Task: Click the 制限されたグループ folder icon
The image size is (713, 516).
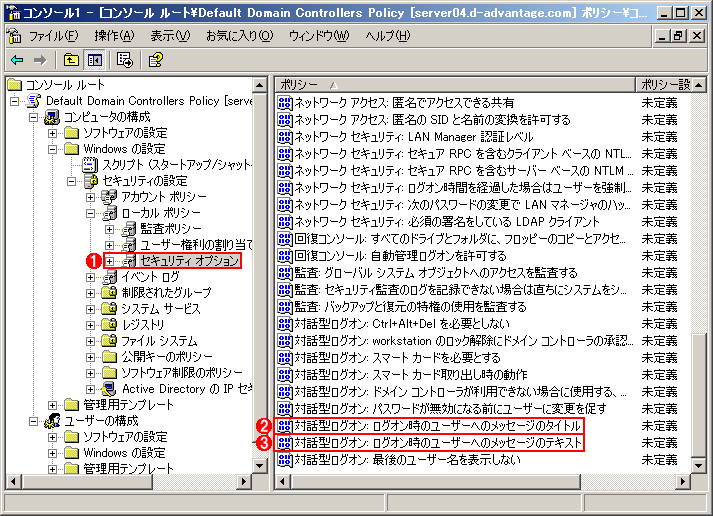Action: [x=109, y=292]
